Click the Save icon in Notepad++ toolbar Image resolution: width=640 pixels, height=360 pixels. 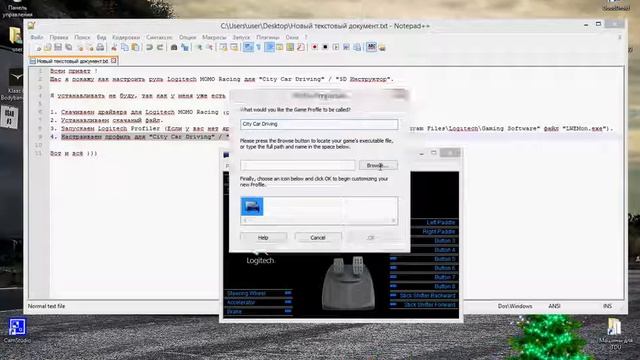(x=58, y=48)
